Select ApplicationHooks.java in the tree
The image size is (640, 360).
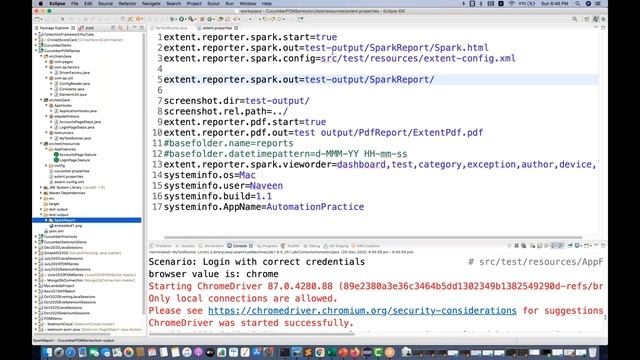pyautogui.click(x=78, y=111)
